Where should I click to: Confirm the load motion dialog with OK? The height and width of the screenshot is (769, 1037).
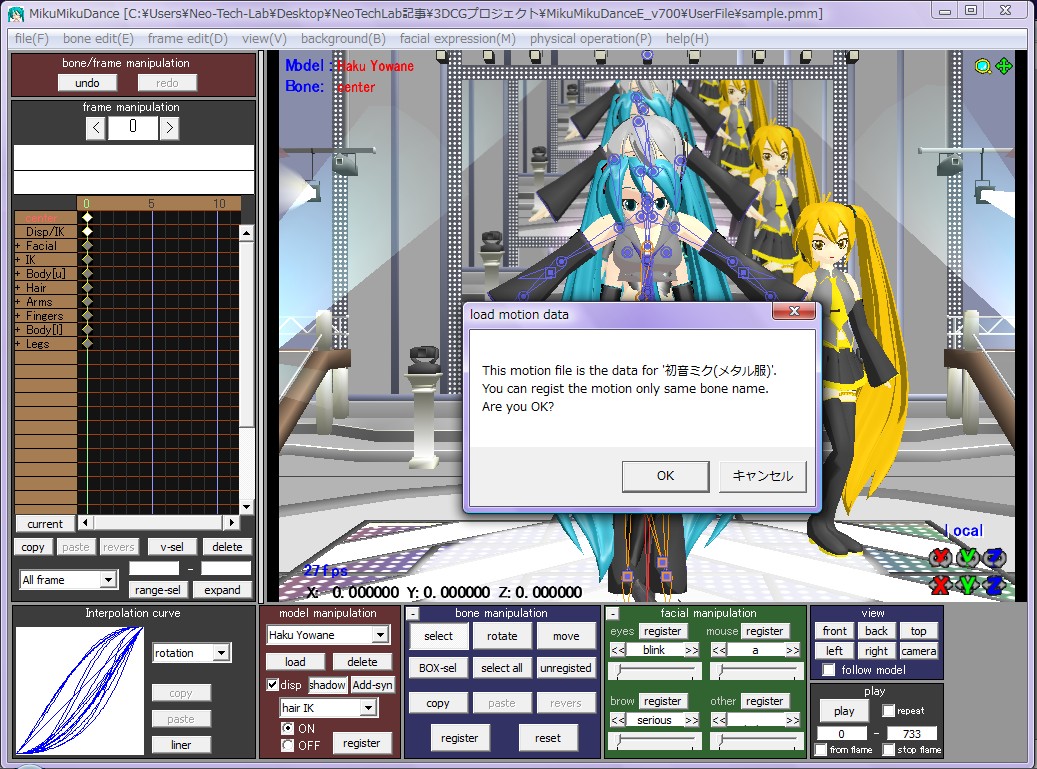[665, 476]
